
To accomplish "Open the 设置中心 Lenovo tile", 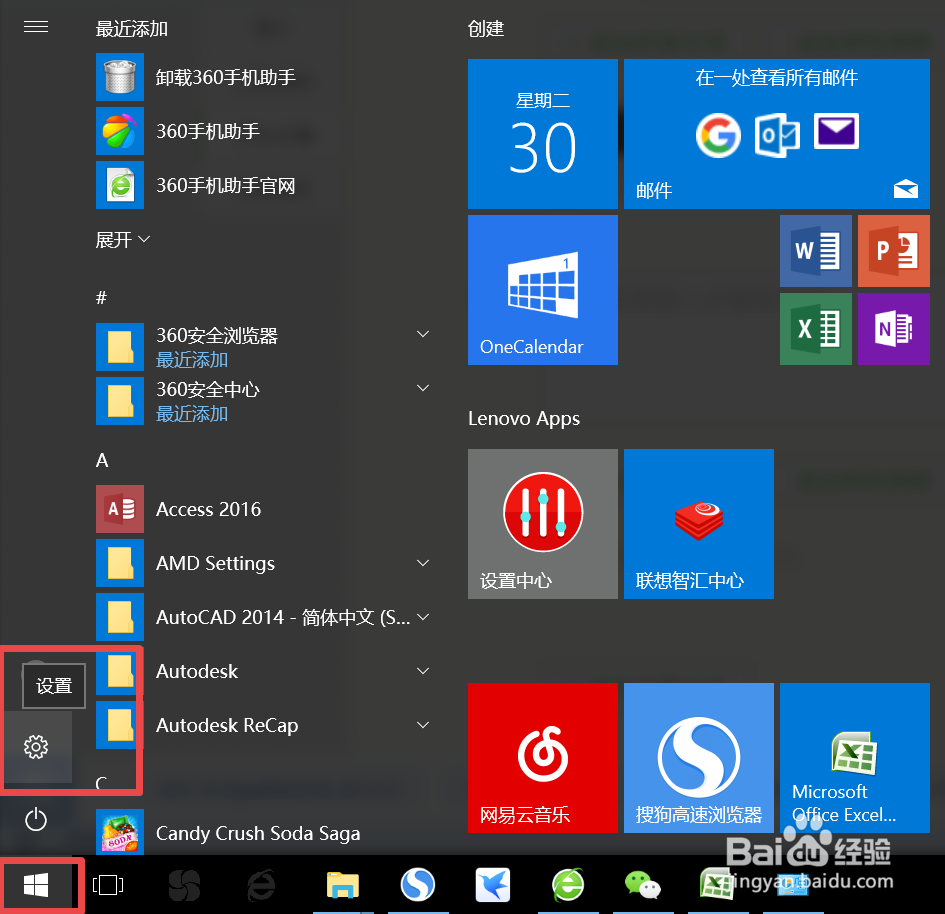I will tap(542, 524).
